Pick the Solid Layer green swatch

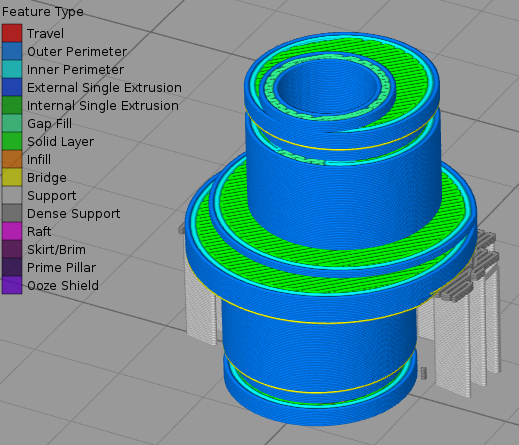click(x=12, y=141)
